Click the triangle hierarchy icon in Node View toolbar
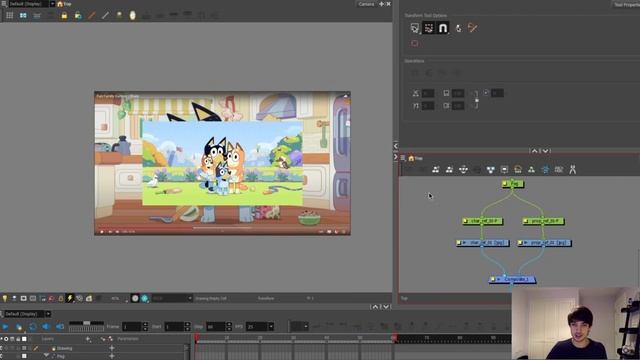Viewport: 640px width, 360px height. tap(531, 169)
